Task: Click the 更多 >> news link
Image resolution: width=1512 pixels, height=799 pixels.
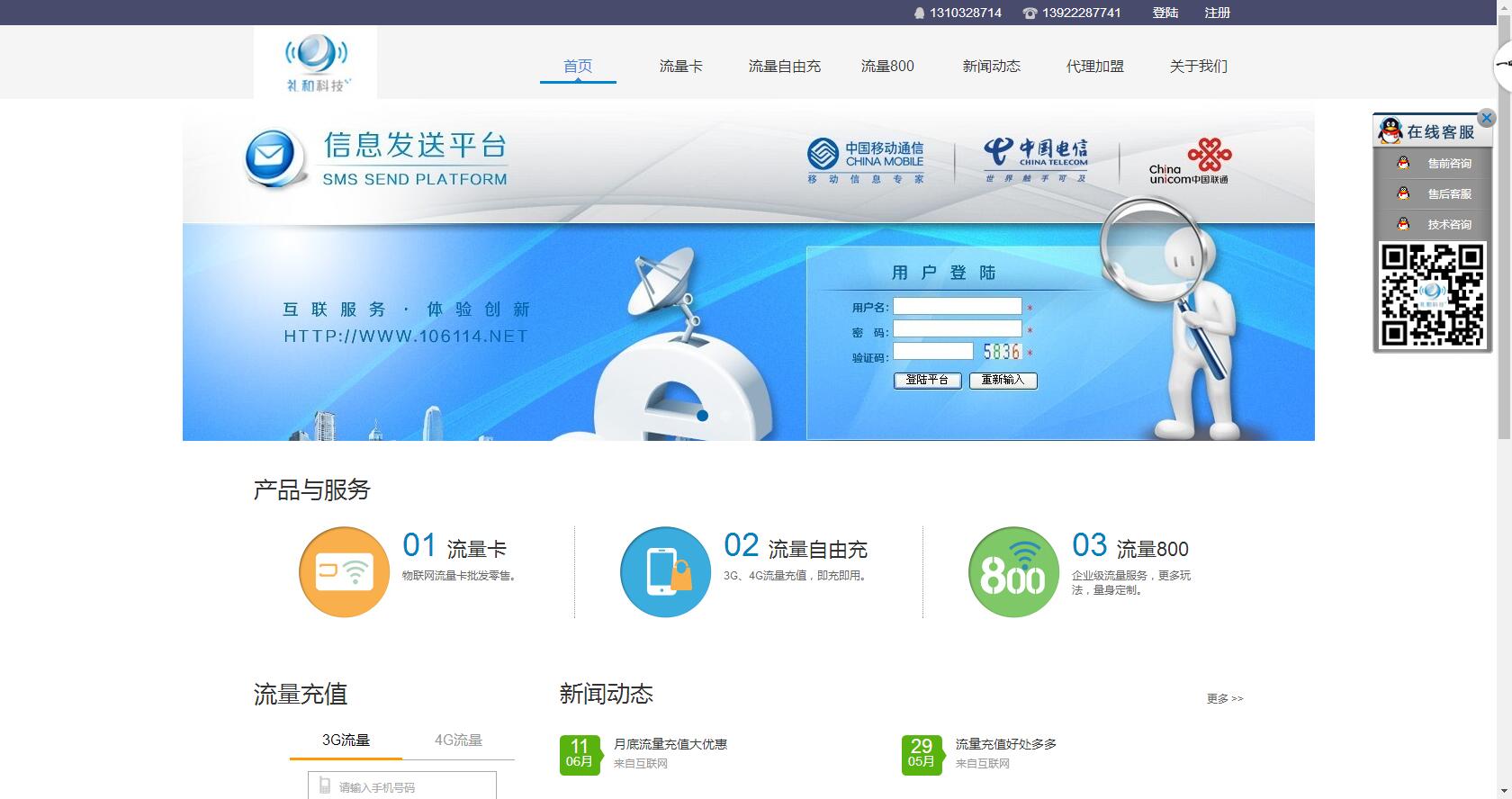Action: tap(1224, 699)
